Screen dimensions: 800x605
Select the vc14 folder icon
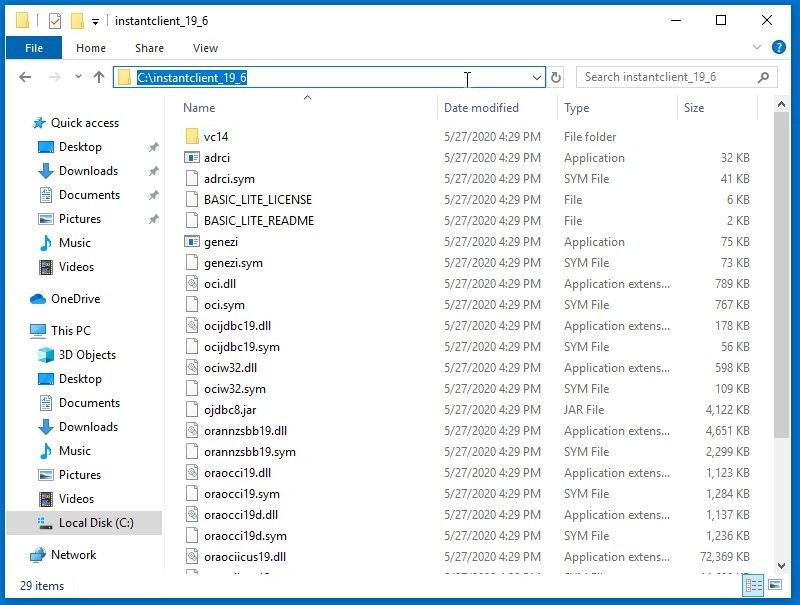tap(192, 136)
